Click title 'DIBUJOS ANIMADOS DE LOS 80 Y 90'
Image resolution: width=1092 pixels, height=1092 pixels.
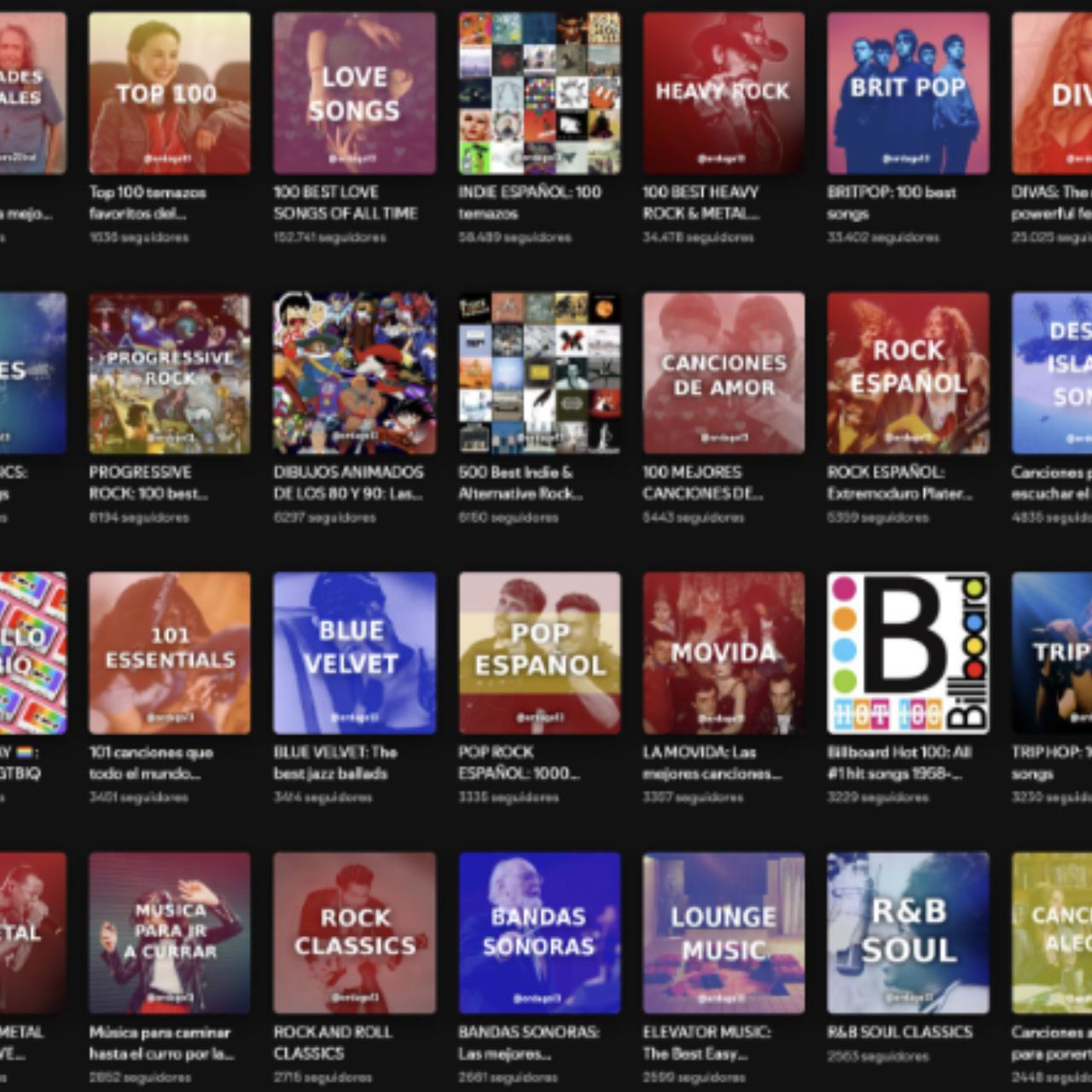(x=348, y=483)
